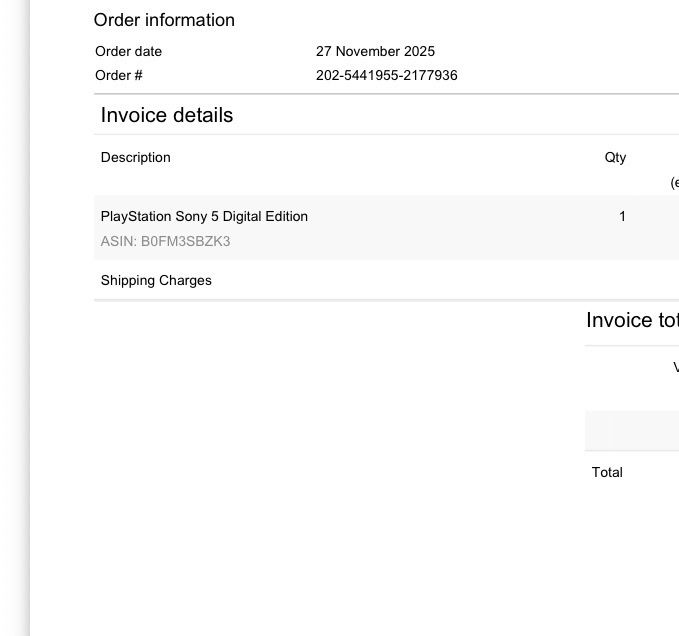Select the order date 27 November 2025
The height and width of the screenshot is (636, 679).
pos(375,51)
